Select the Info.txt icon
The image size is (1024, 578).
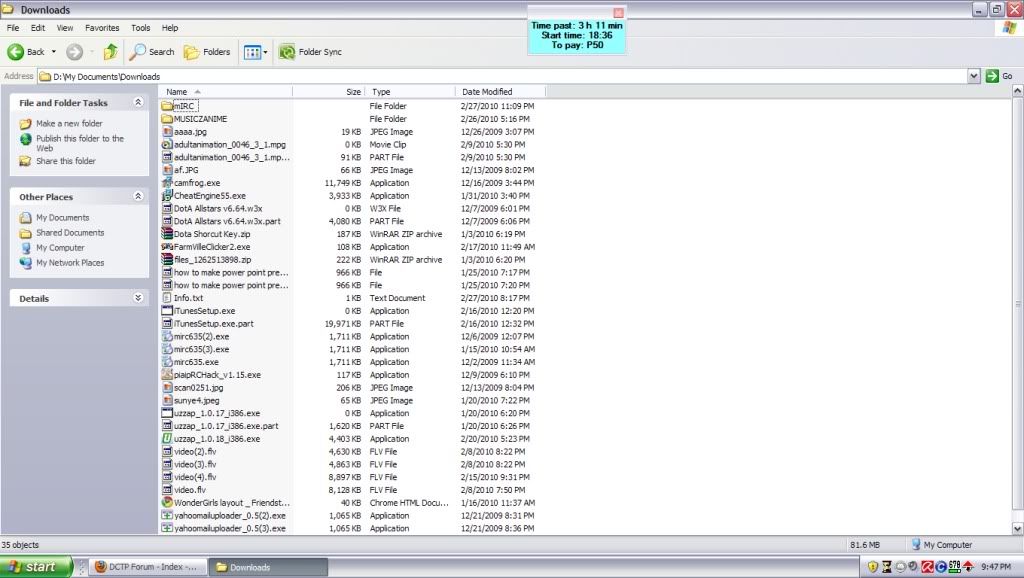(167, 298)
